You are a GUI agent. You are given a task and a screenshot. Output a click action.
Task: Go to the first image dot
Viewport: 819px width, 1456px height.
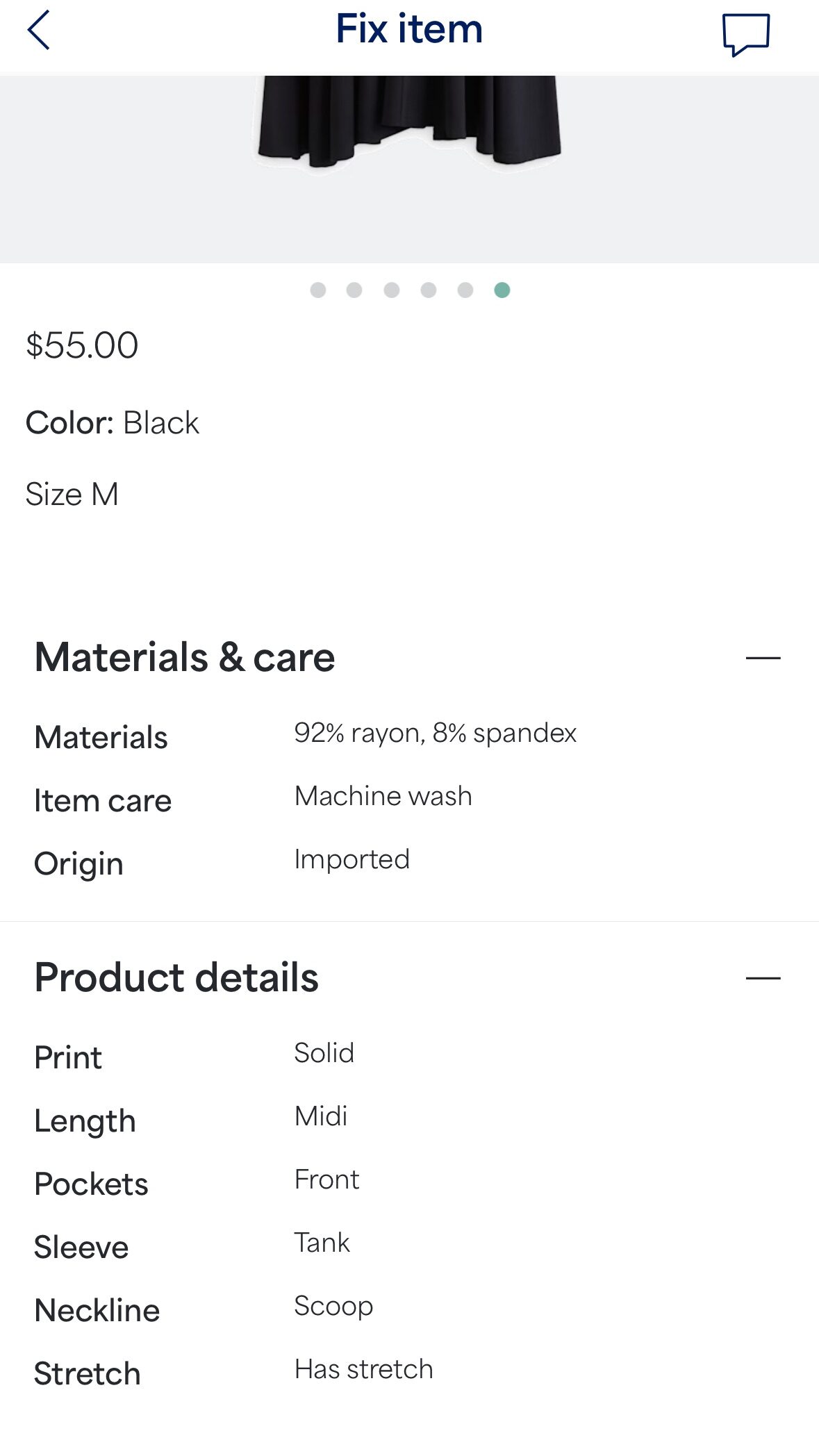tap(318, 290)
